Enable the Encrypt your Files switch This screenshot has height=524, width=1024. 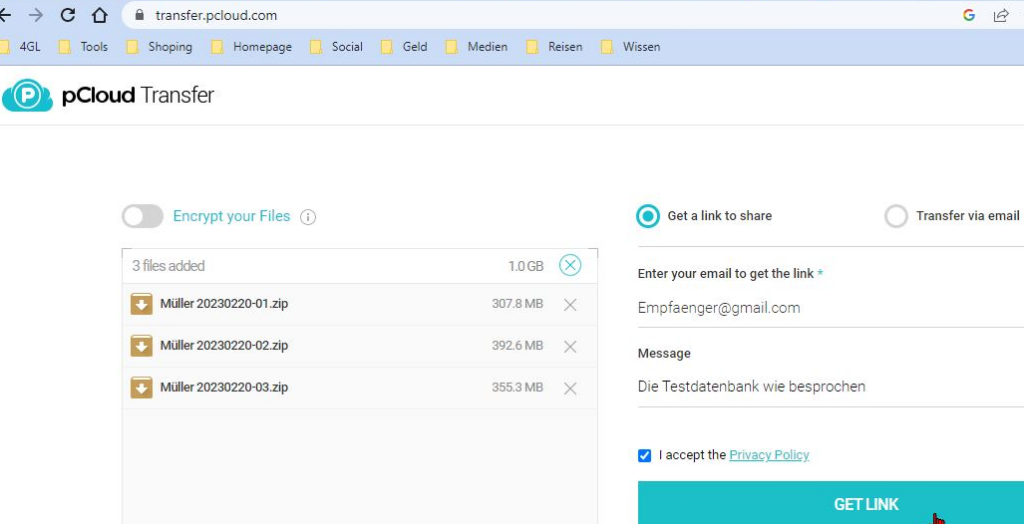pos(142,216)
